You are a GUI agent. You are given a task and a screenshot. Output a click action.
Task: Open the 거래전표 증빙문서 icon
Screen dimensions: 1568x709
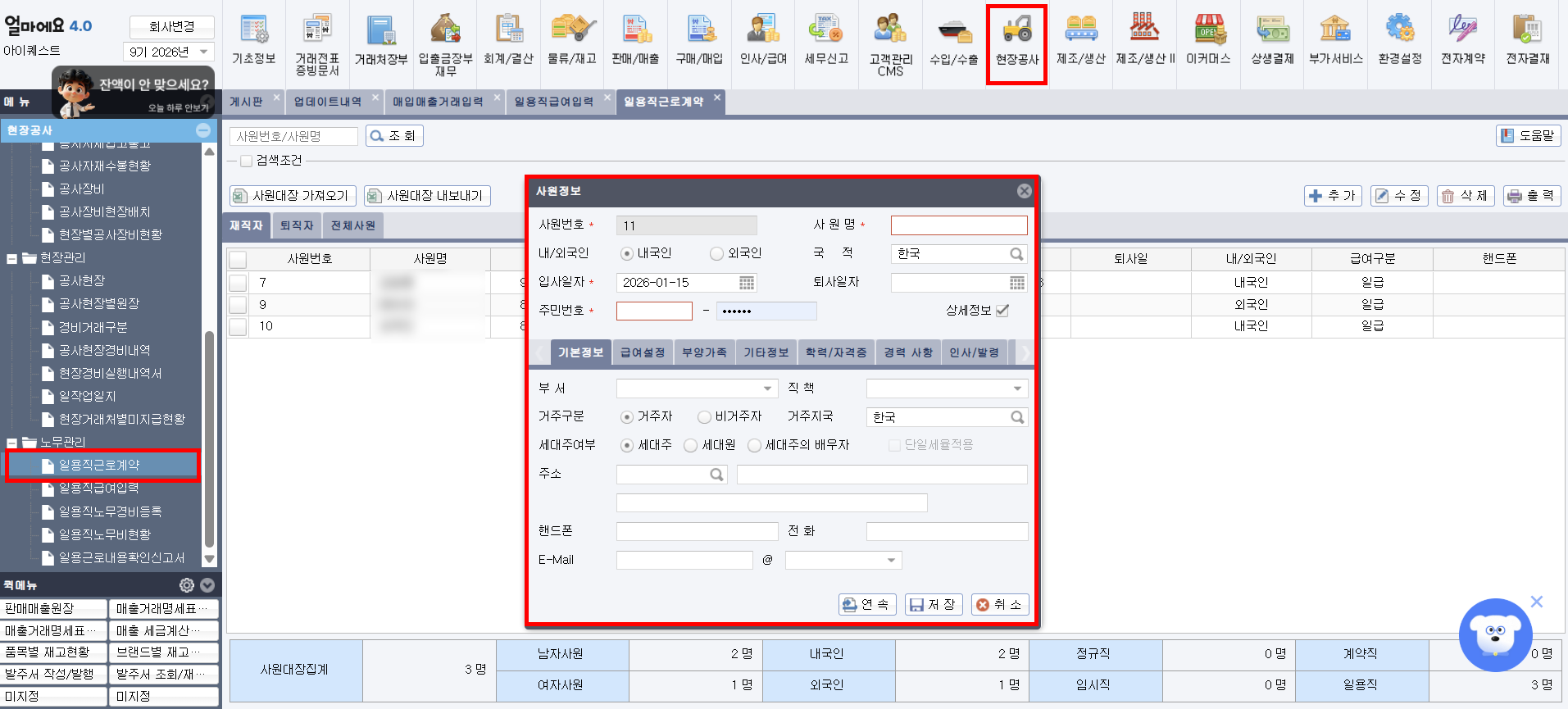tap(317, 43)
